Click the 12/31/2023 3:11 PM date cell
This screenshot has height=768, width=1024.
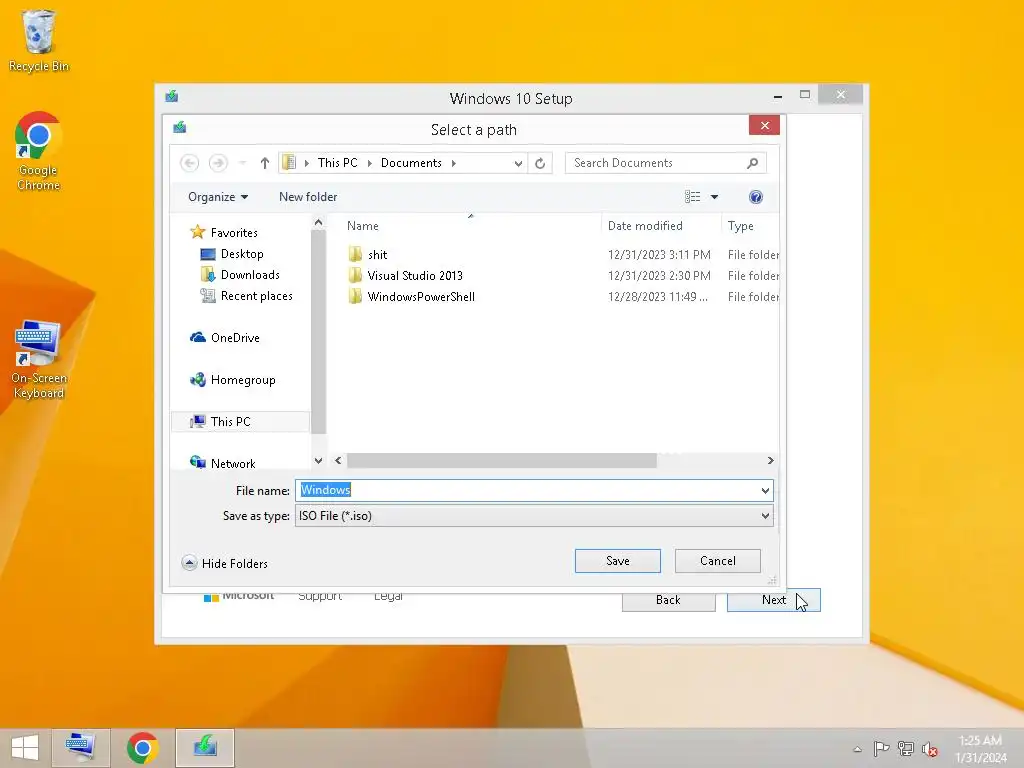(659, 255)
